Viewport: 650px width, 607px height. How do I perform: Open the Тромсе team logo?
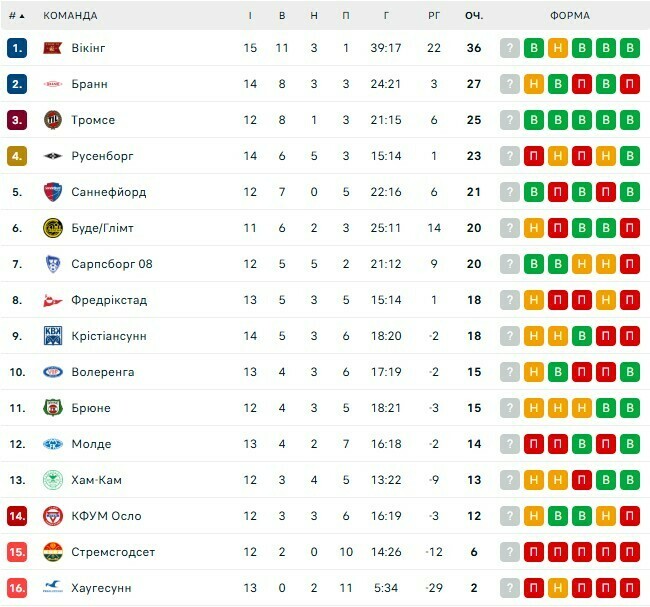[x=53, y=120]
